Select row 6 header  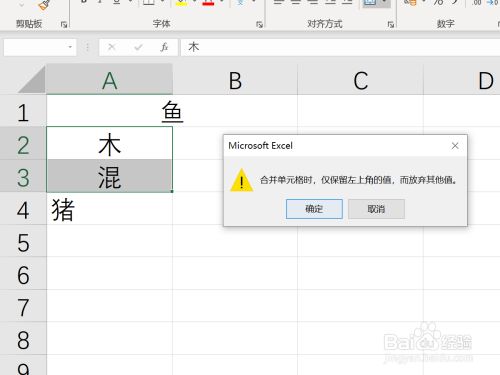click(23, 274)
